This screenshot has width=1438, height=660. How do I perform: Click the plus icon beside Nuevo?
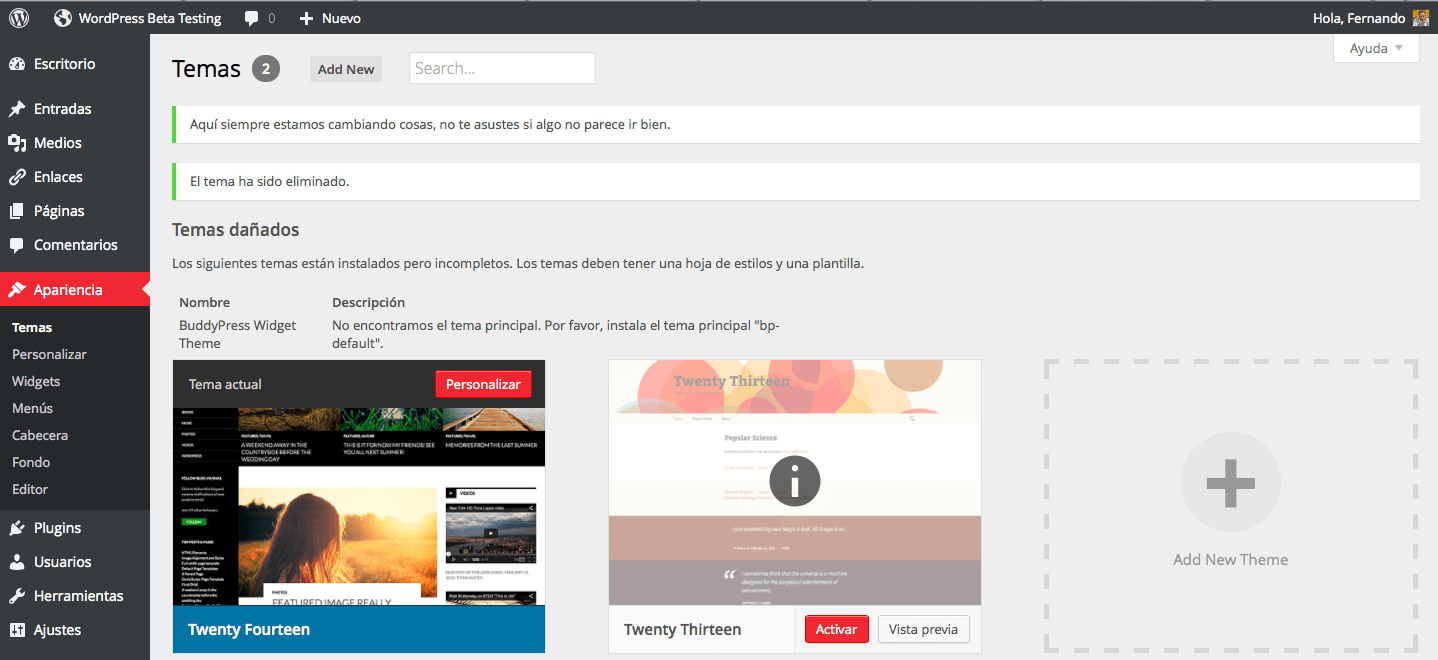pyautogui.click(x=306, y=18)
